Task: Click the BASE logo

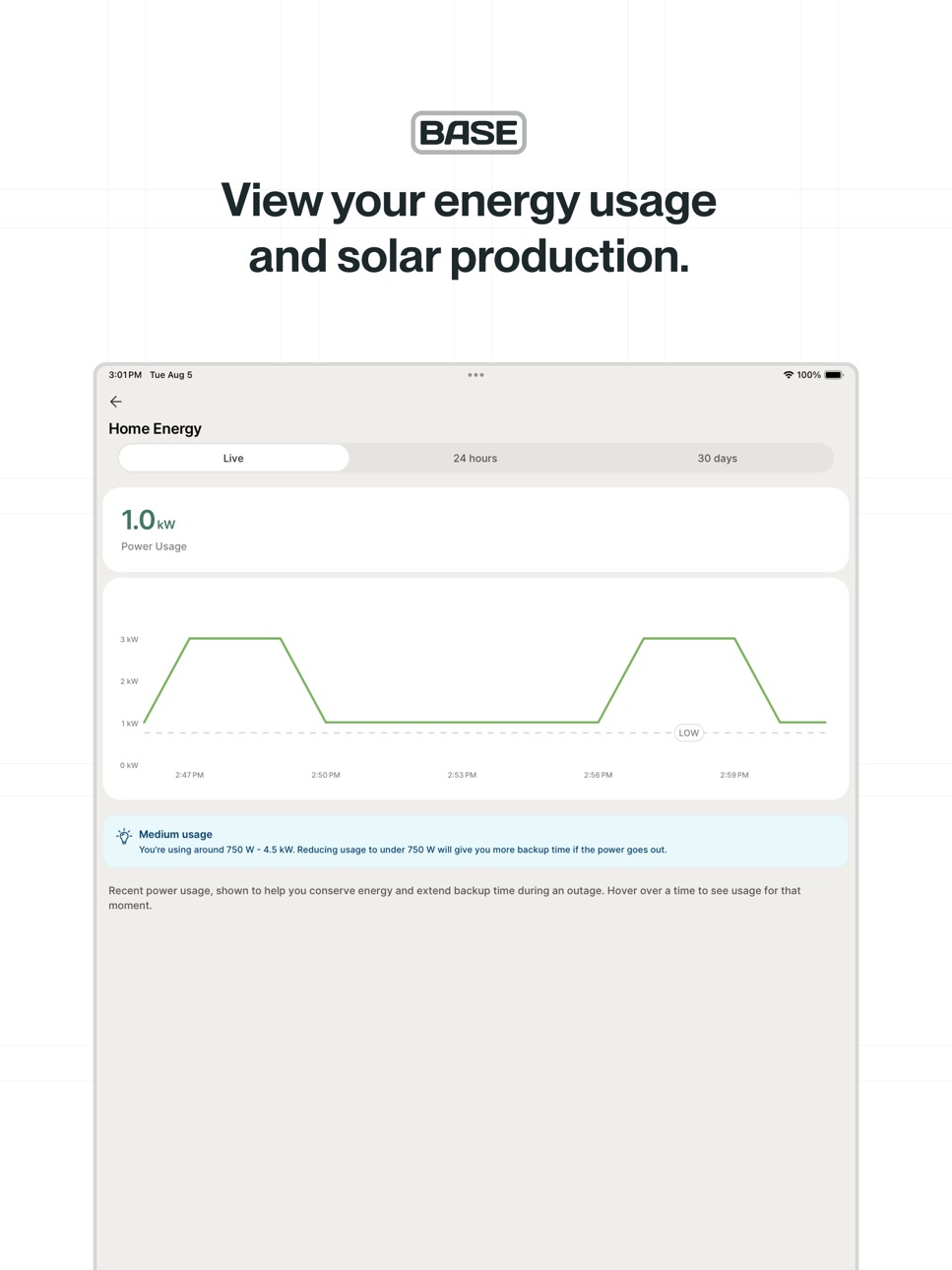Action: (x=469, y=133)
